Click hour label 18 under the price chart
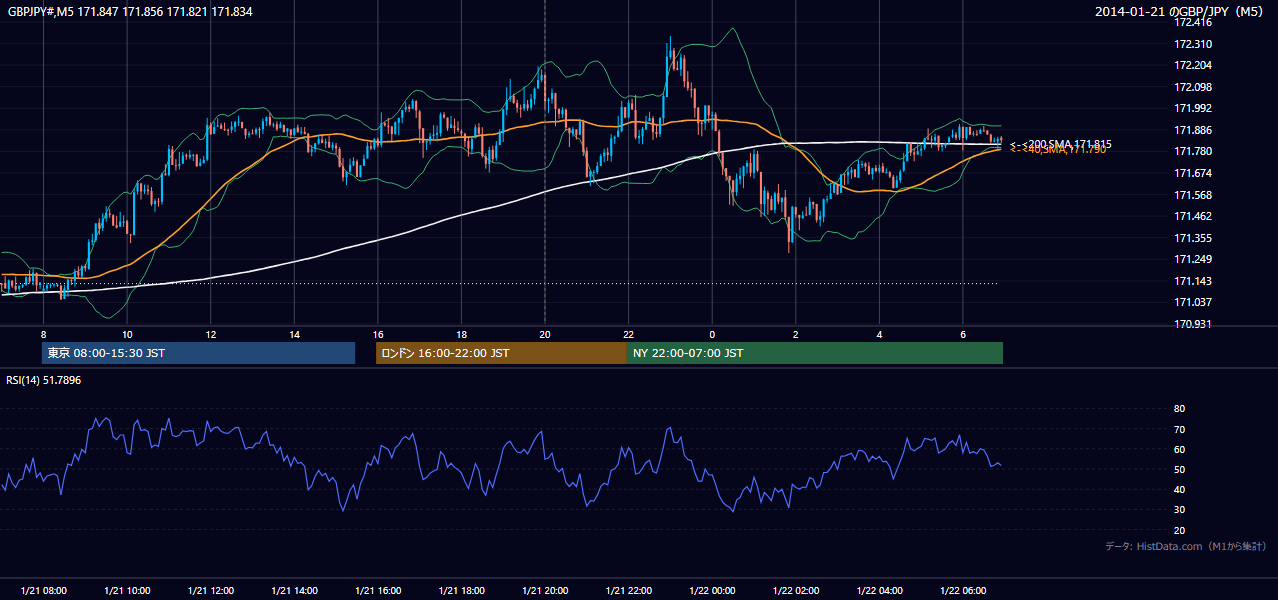This screenshot has height=600, width=1278. point(461,334)
